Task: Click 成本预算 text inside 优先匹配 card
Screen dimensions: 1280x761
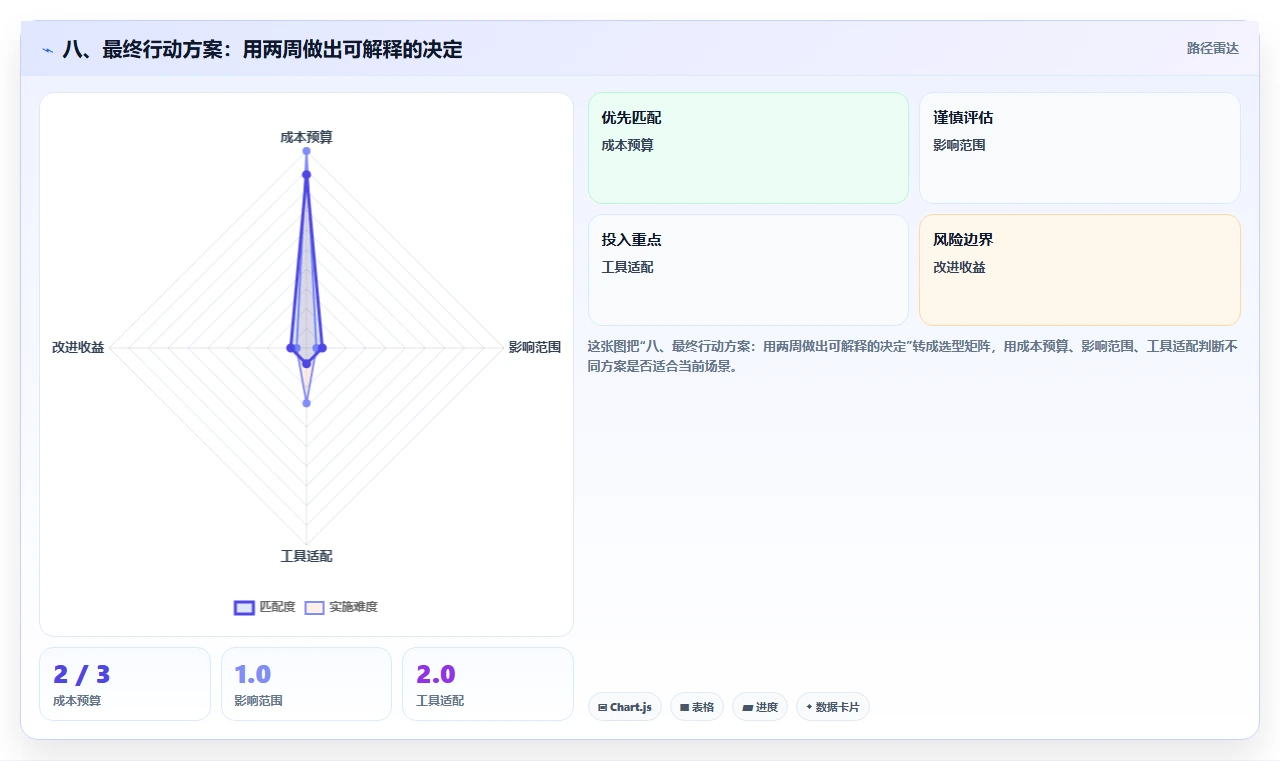Action: click(x=627, y=145)
